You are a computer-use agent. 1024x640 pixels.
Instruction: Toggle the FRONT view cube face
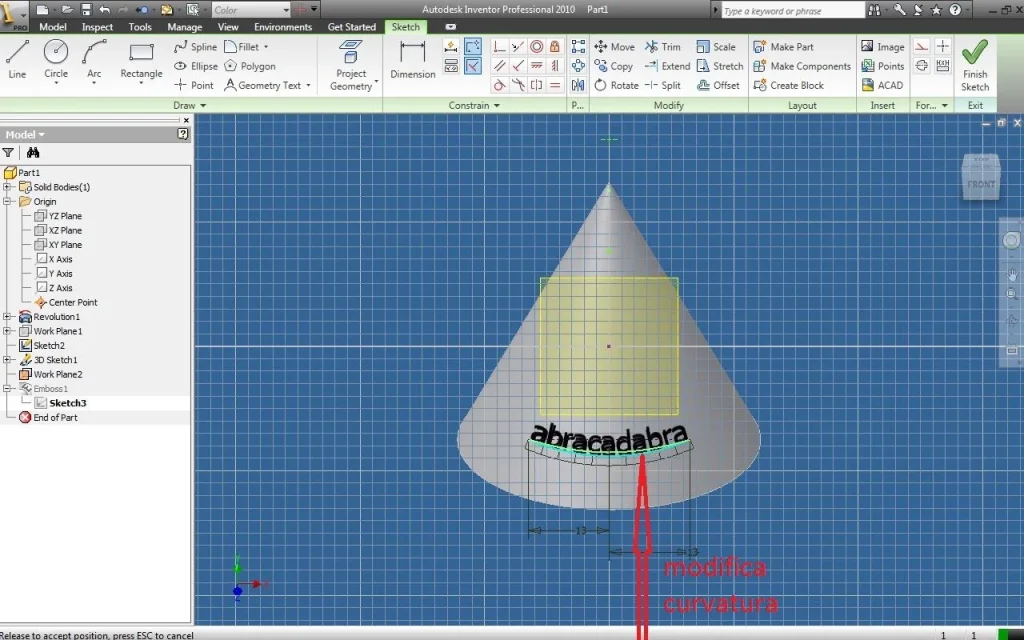click(981, 185)
